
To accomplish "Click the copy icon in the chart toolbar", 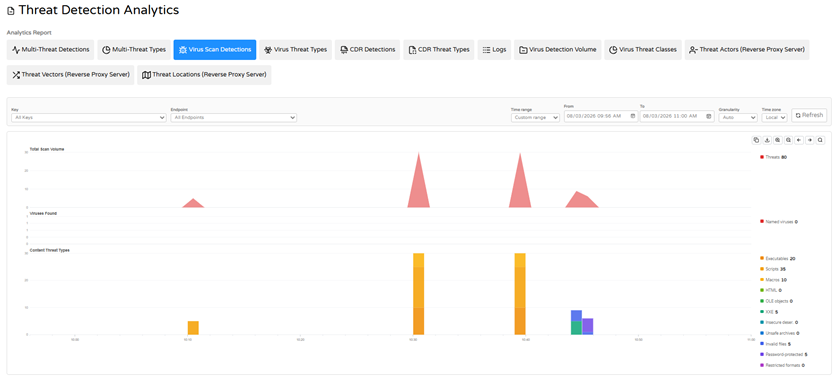I will click(756, 140).
